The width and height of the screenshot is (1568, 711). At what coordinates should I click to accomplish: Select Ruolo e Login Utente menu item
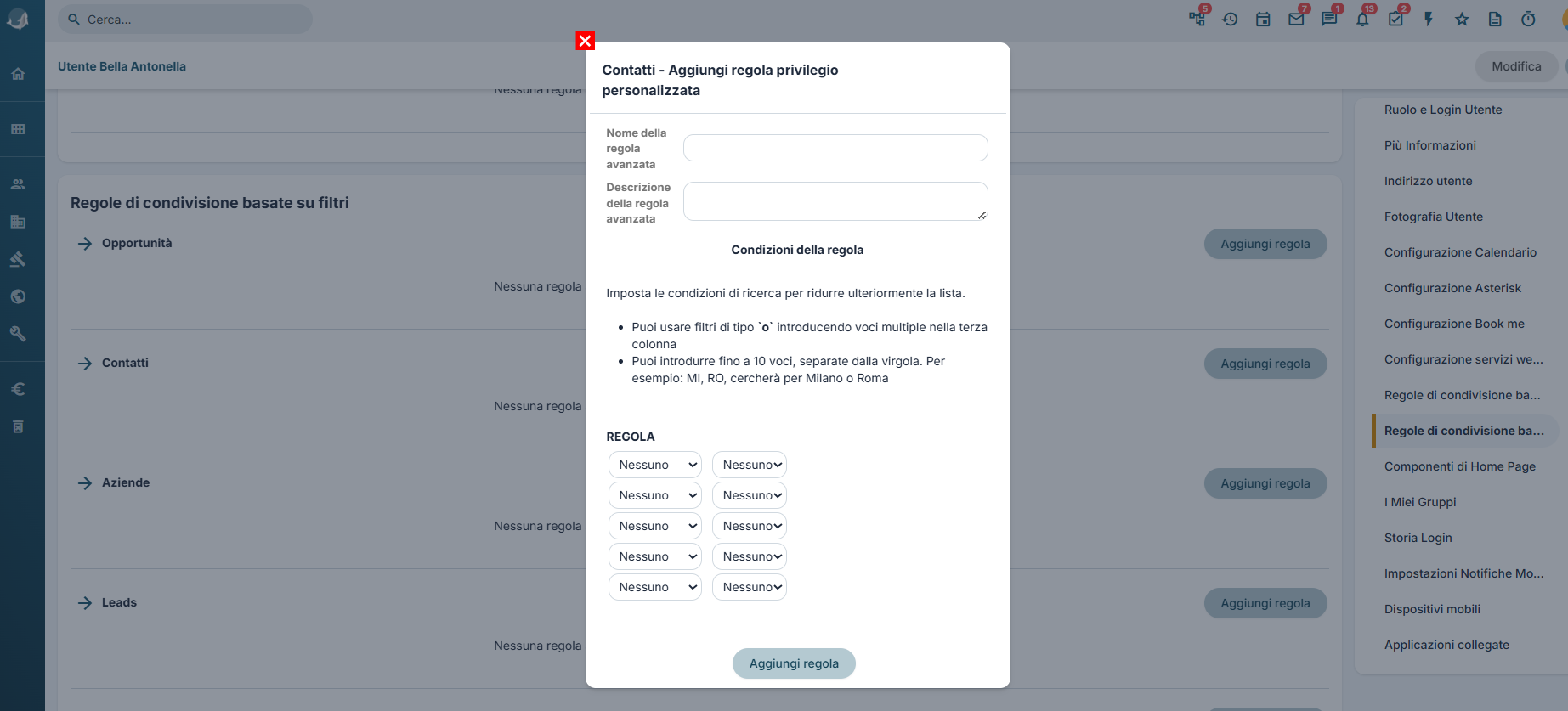(x=1443, y=110)
